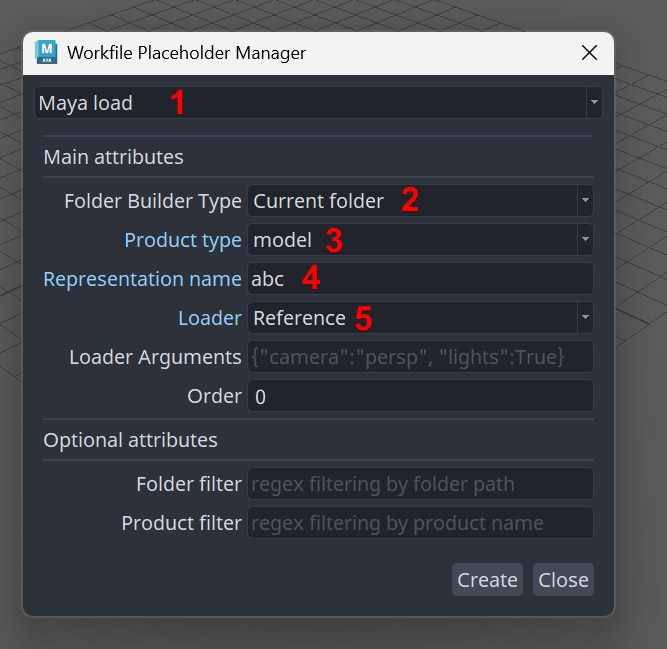Click the Main attributes section header
Viewport: 667px width, 649px height.
pyautogui.click(x=113, y=157)
